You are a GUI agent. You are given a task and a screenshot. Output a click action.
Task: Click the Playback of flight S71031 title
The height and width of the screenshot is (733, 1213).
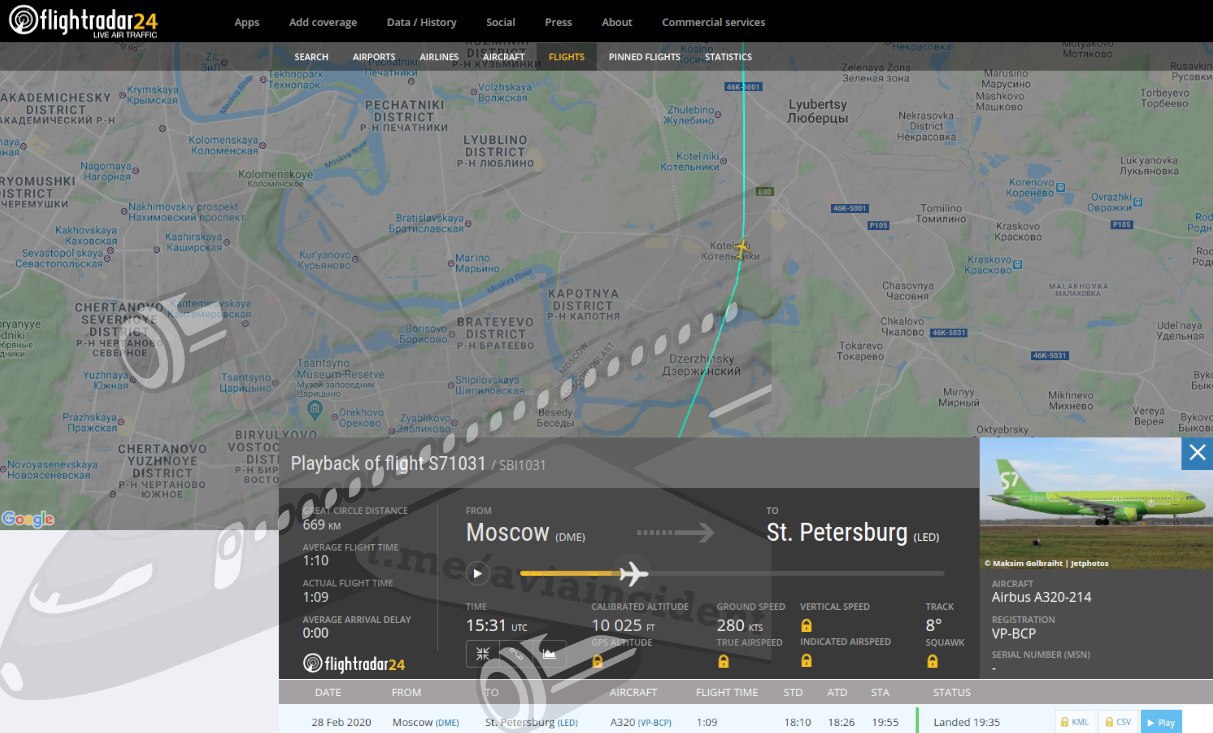[388, 464]
